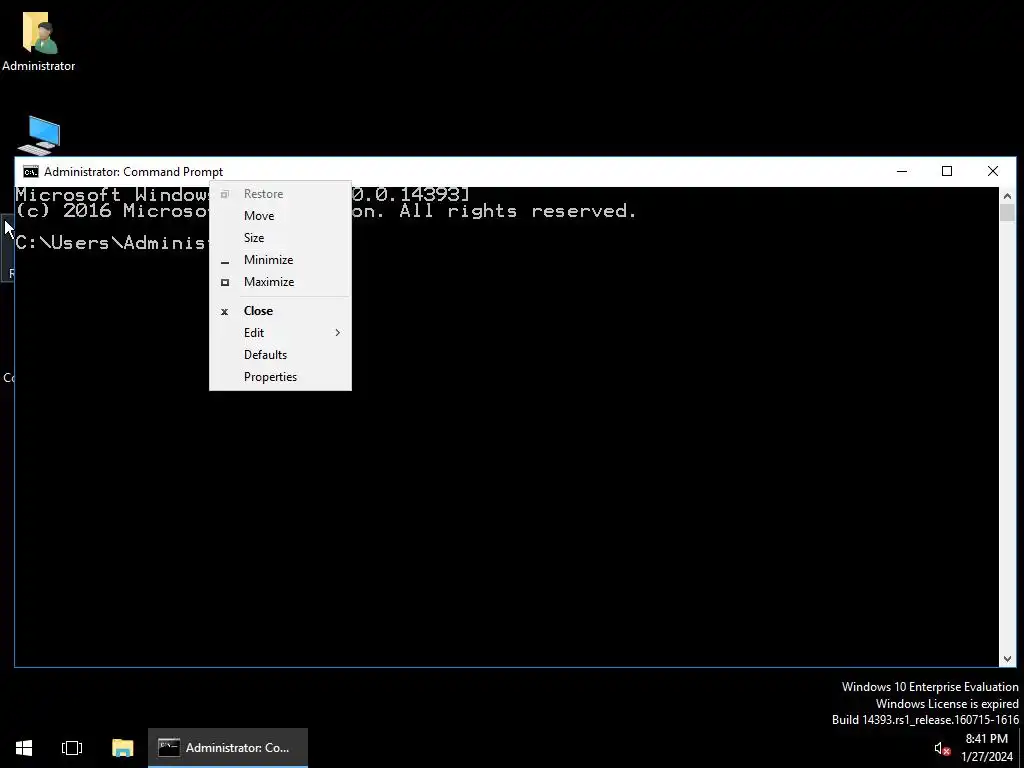
Task: Click the vertical scrollbar thumb
Action: pyautogui.click(x=1007, y=213)
